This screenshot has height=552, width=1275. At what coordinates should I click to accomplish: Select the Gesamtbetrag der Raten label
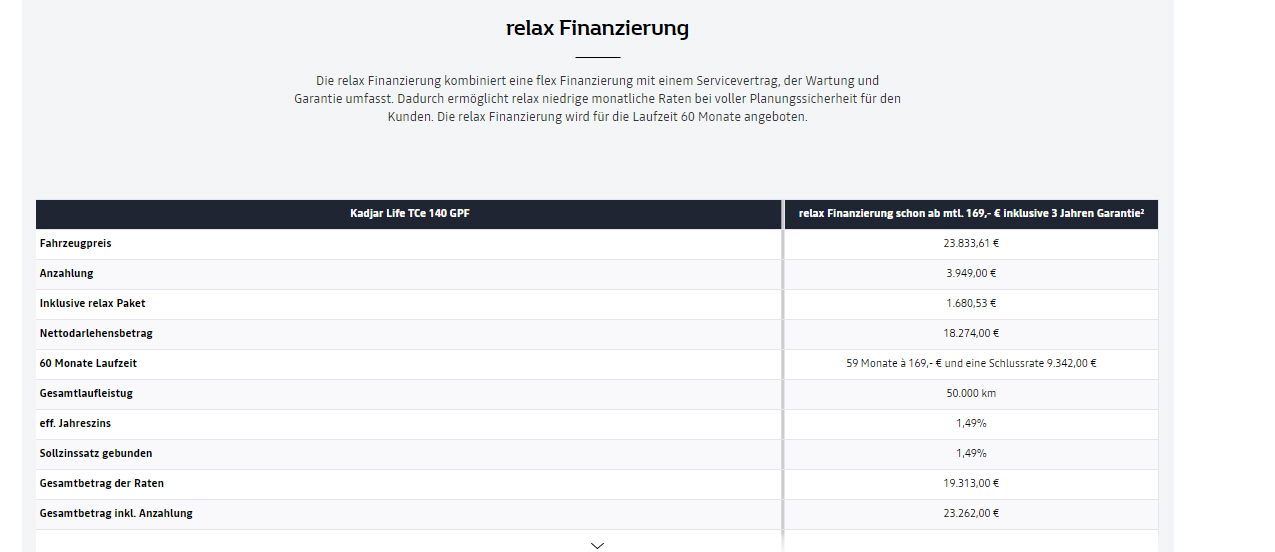101,483
